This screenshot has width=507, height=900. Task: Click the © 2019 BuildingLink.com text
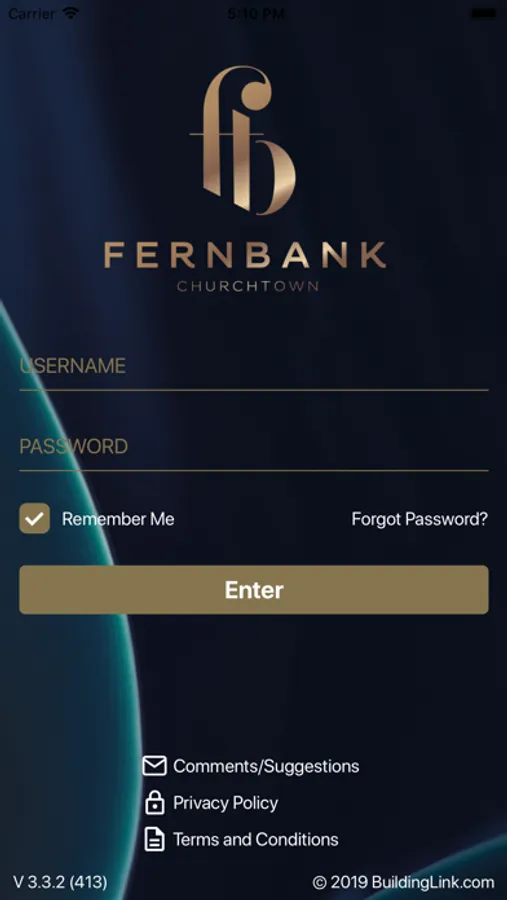click(403, 882)
